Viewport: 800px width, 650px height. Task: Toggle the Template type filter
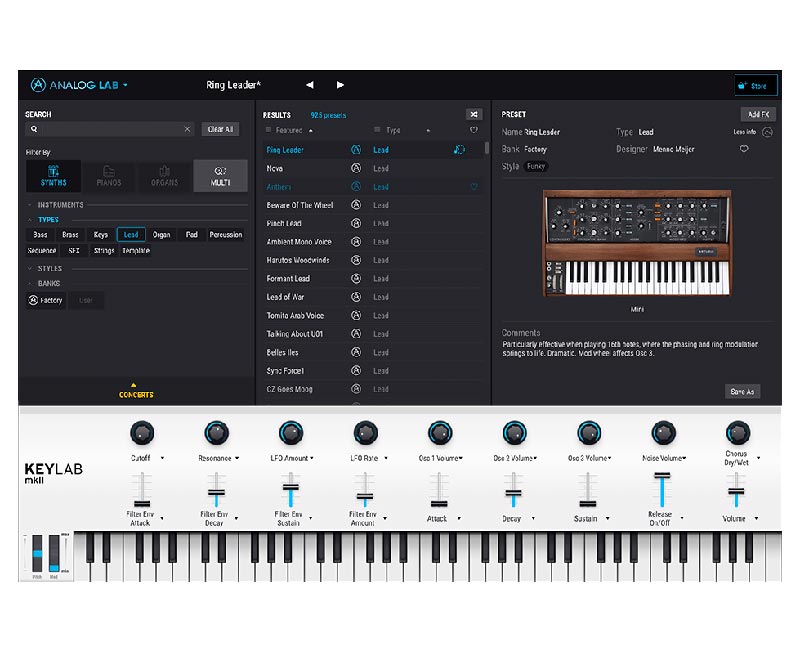pyautogui.click(x=136, y=251)
